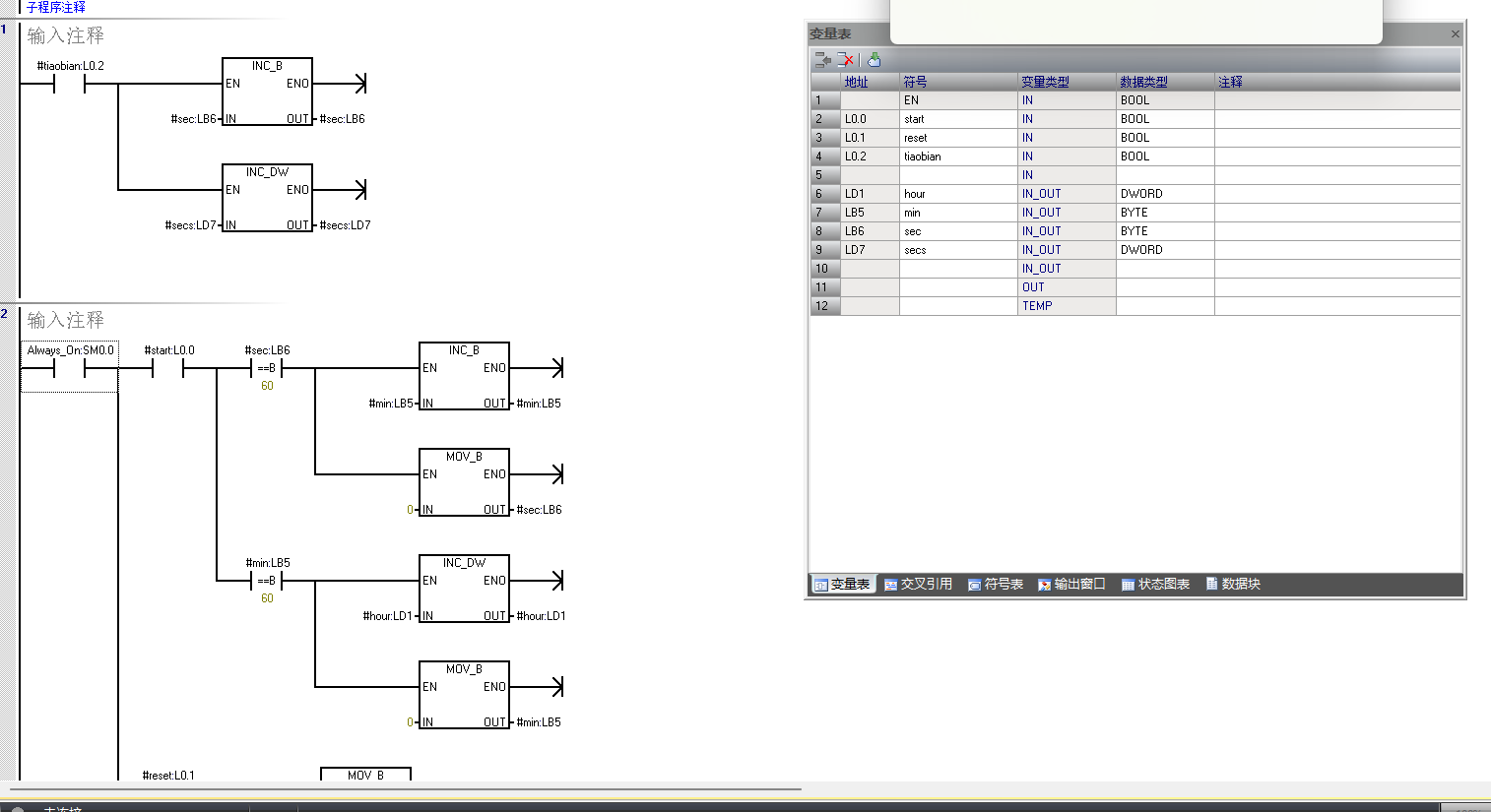Select the #start:L0.0 contact in network 2
The image size is (1491, 812).
tap(168, 369)
